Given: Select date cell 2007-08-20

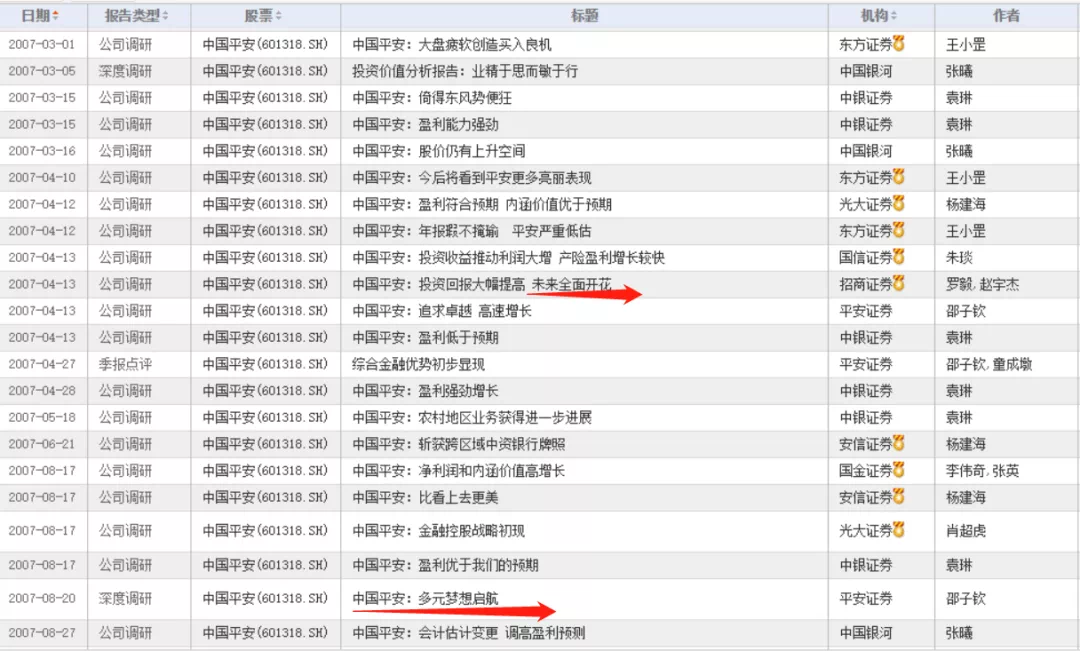Looking at the screenshot, I should 41,598.
